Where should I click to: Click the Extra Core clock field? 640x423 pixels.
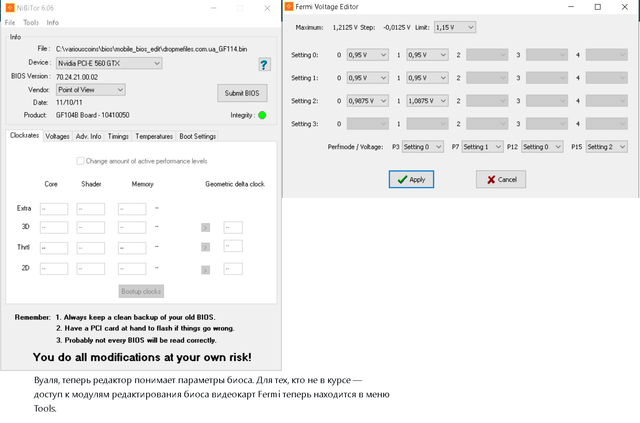coord(54,209)
